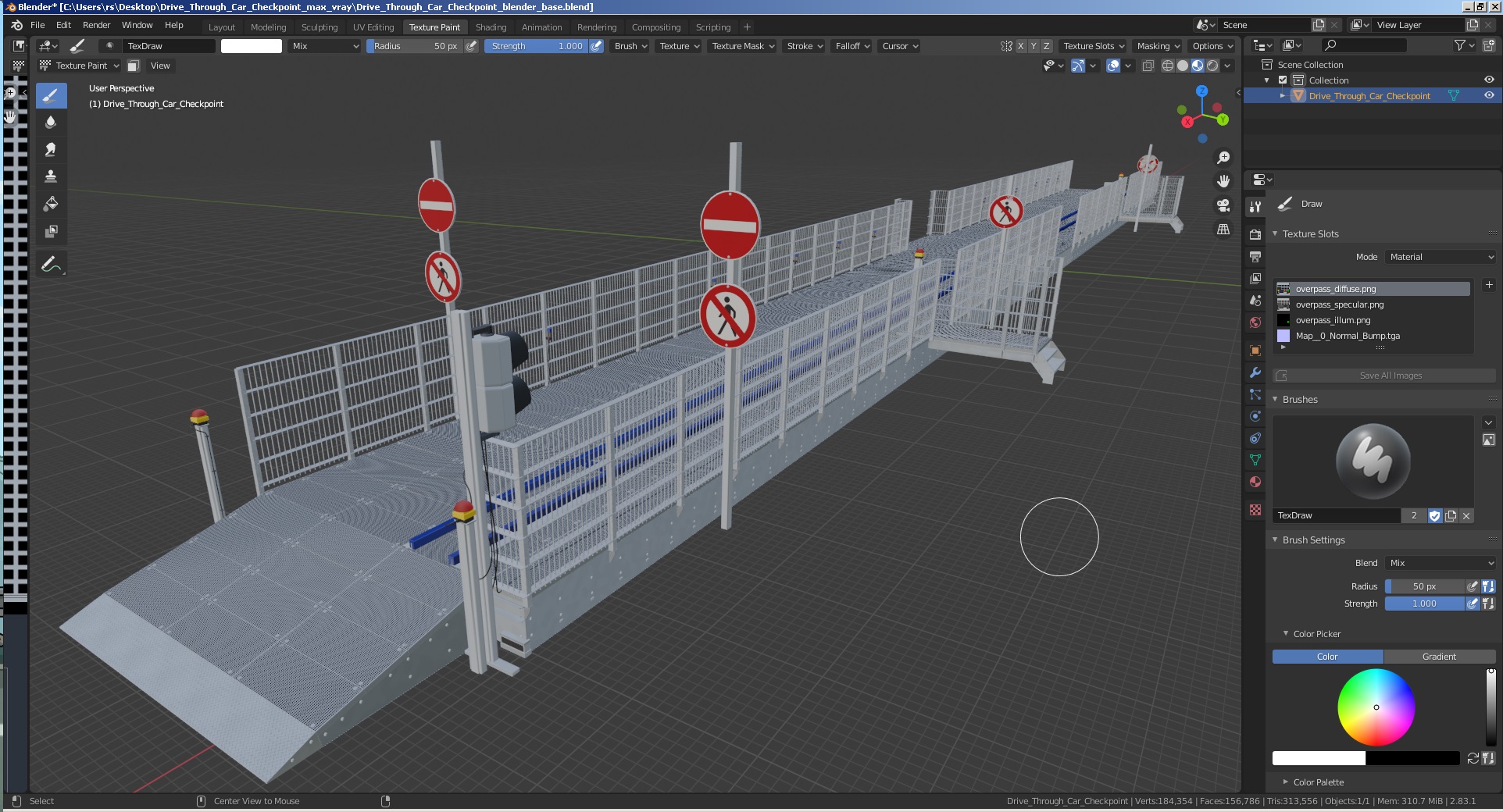The image size is (1503, 812).
Task: Toggle X-ray display mode
Action: (1148, 66)
